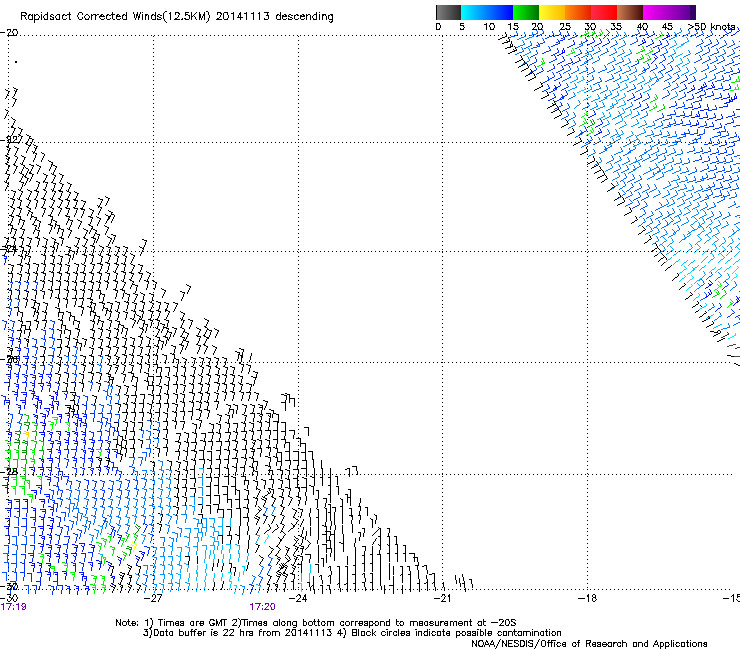Click the legend label '40' under color bar

pyautogui.click(x=642, y=27)
